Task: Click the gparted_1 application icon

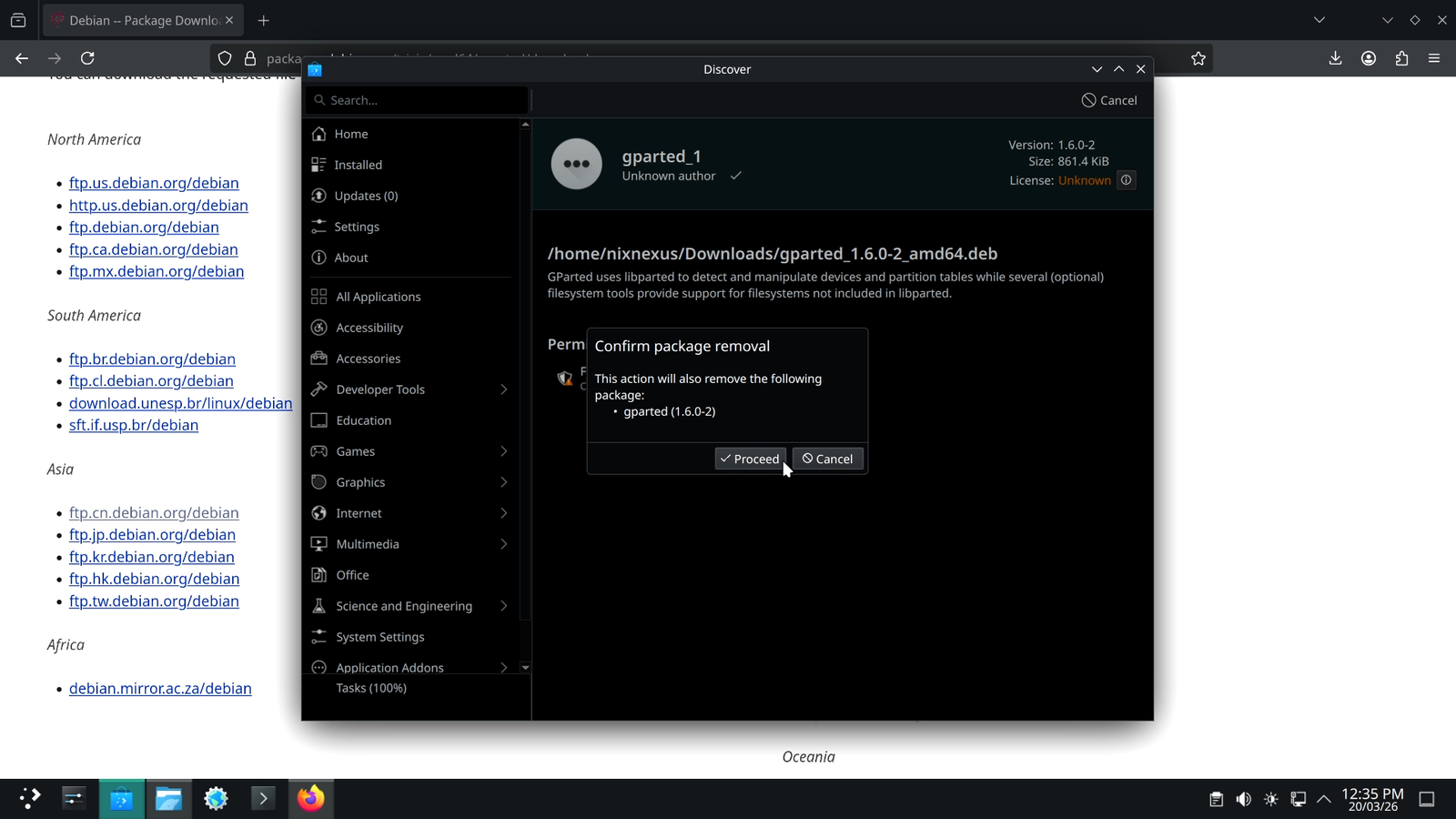Action: pos(577,164)
